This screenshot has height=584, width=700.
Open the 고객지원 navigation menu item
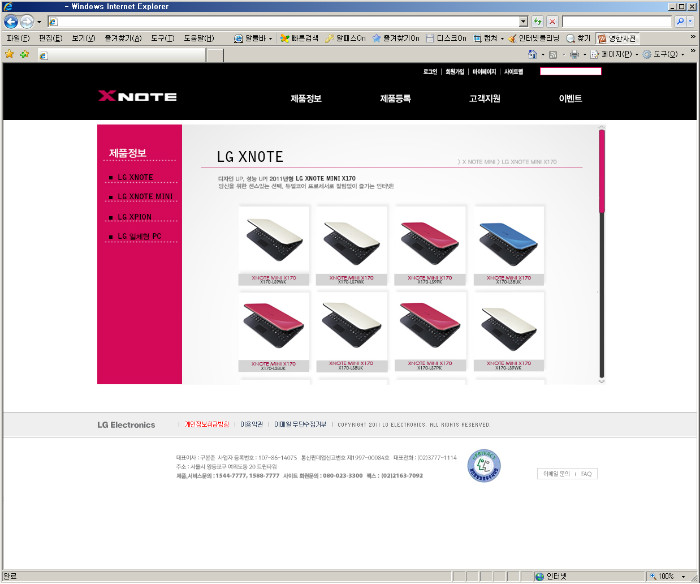click(x=484, y=98)
